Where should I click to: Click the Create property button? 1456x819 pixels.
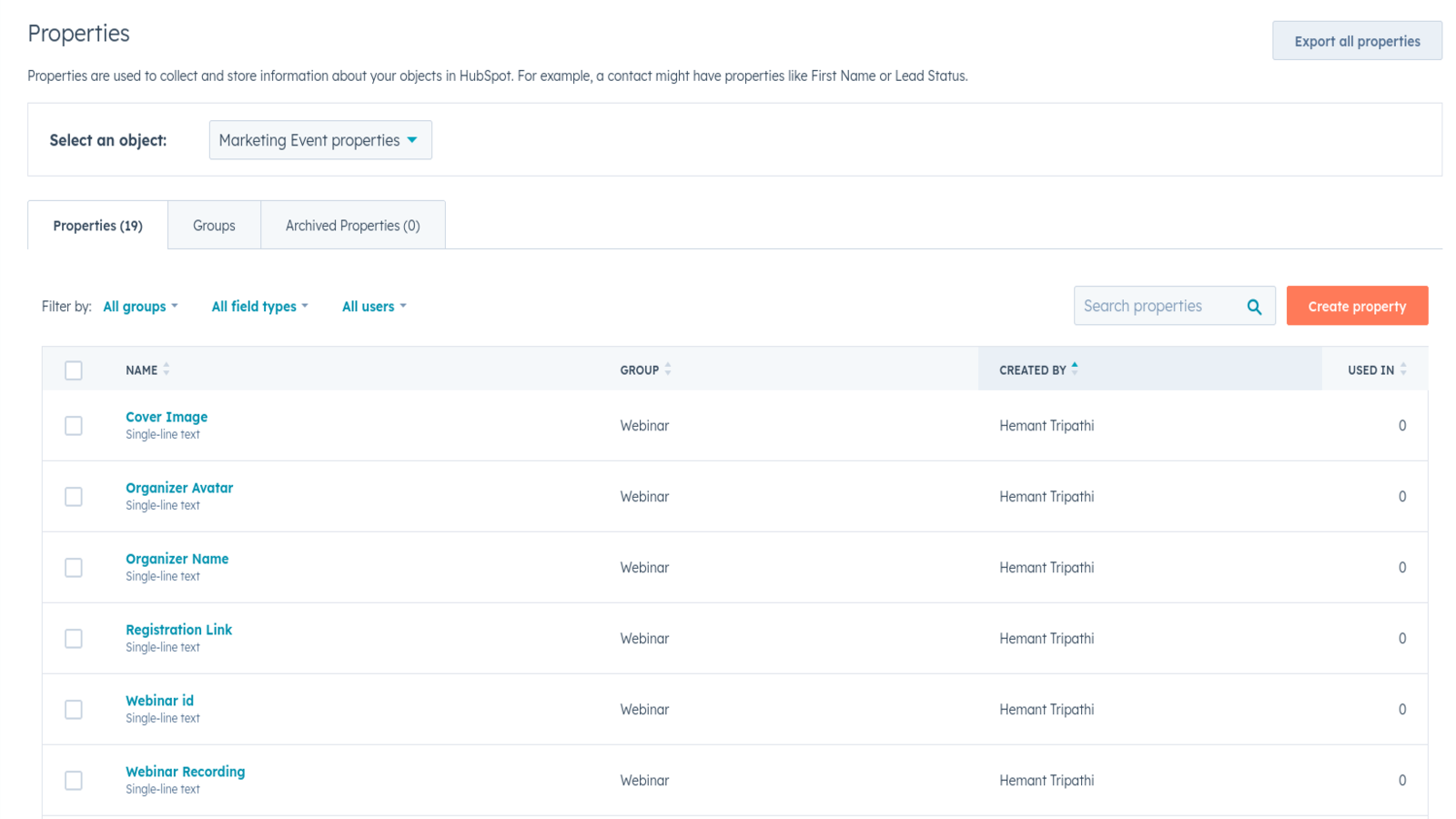pyautogui.click(x=1356, y=306)
